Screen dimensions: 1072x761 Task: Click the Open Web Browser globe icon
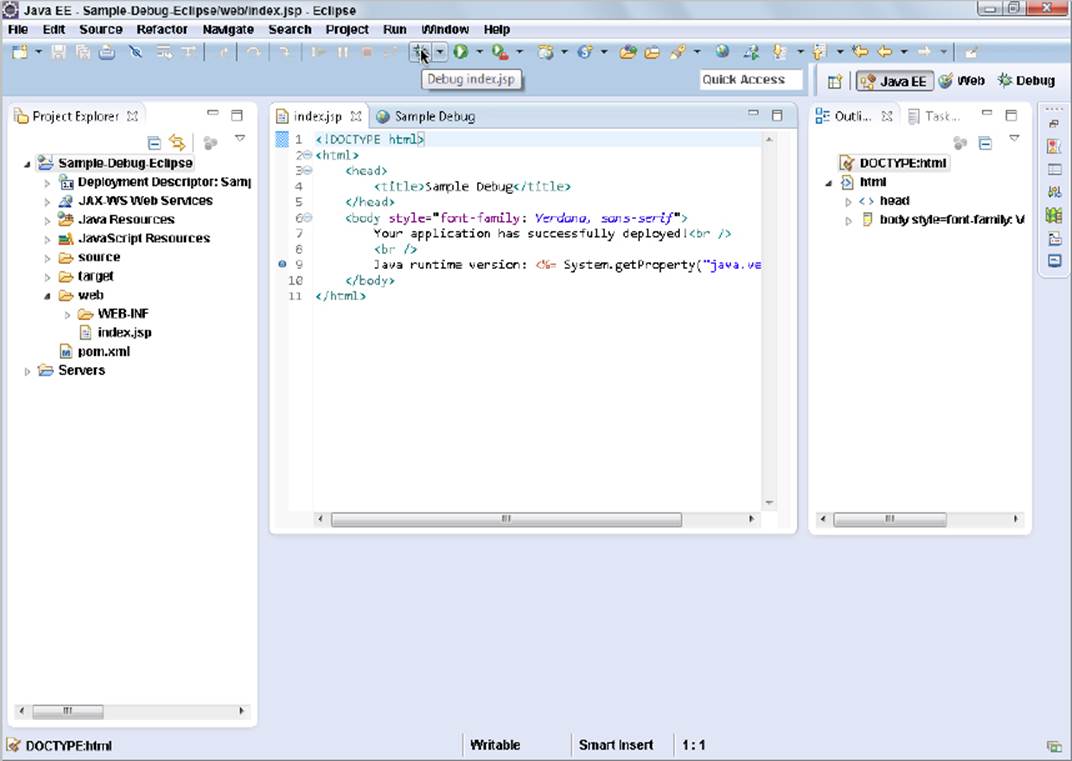click(722, 52)
